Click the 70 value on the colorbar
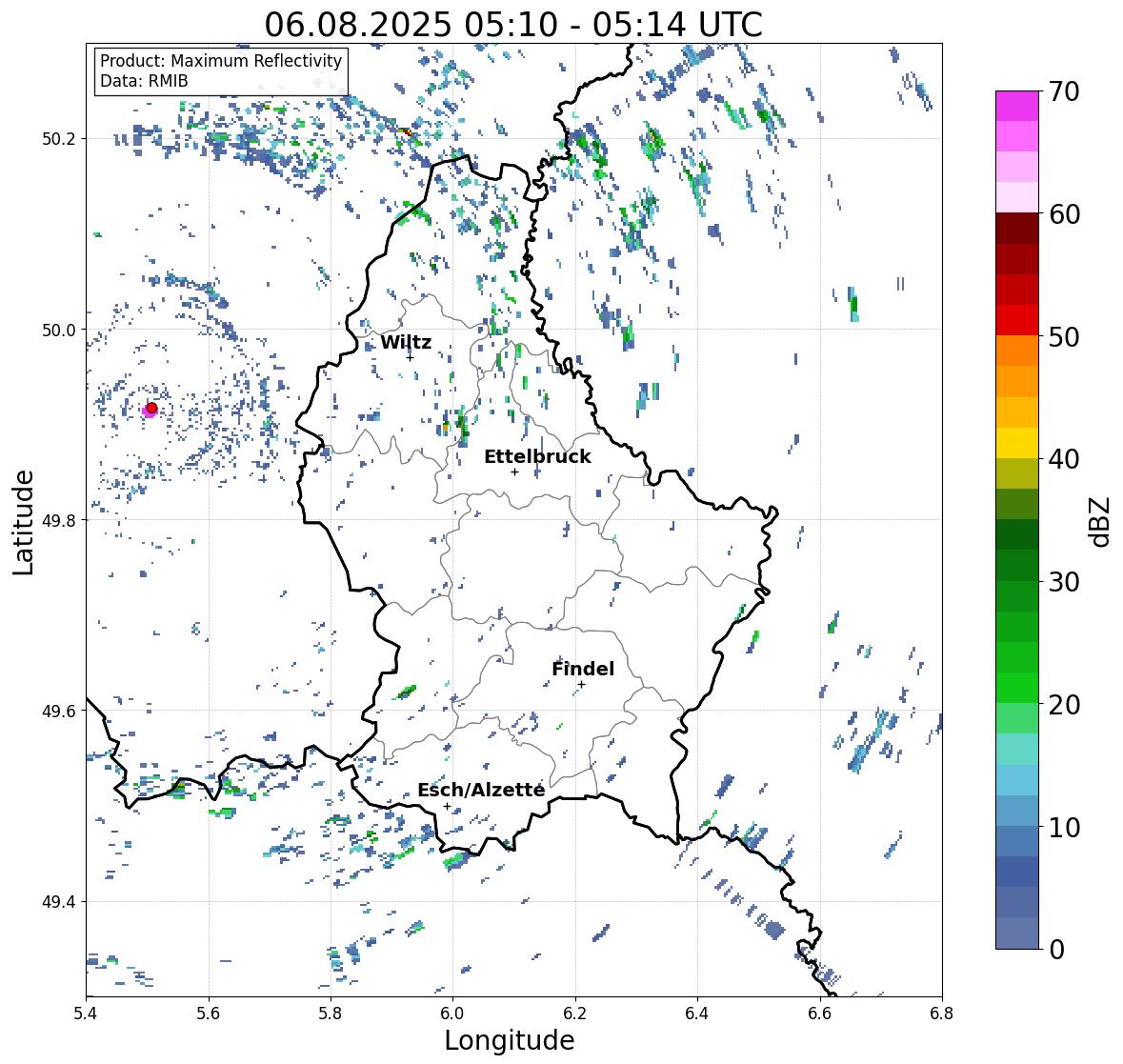Screen dimensions: 1123x1064 coord(1064,91)
